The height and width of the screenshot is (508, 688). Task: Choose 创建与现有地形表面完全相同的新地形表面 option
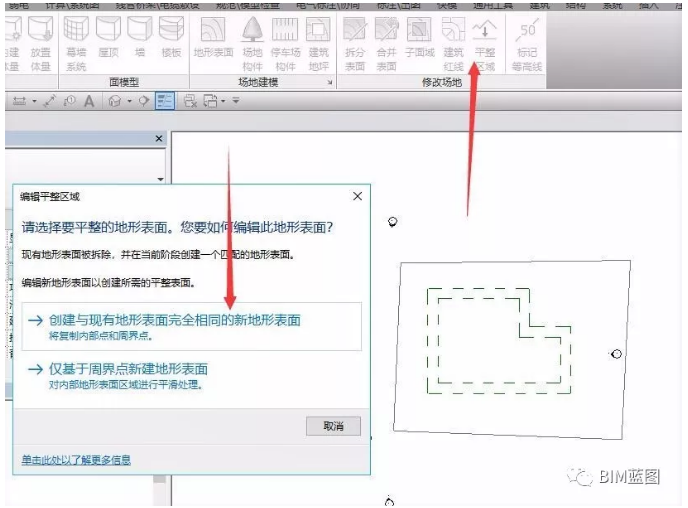[192, 326]
